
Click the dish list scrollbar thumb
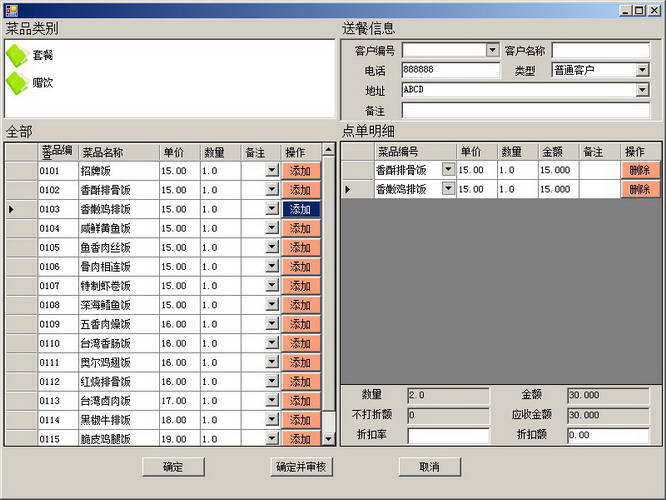click(328, 283)
